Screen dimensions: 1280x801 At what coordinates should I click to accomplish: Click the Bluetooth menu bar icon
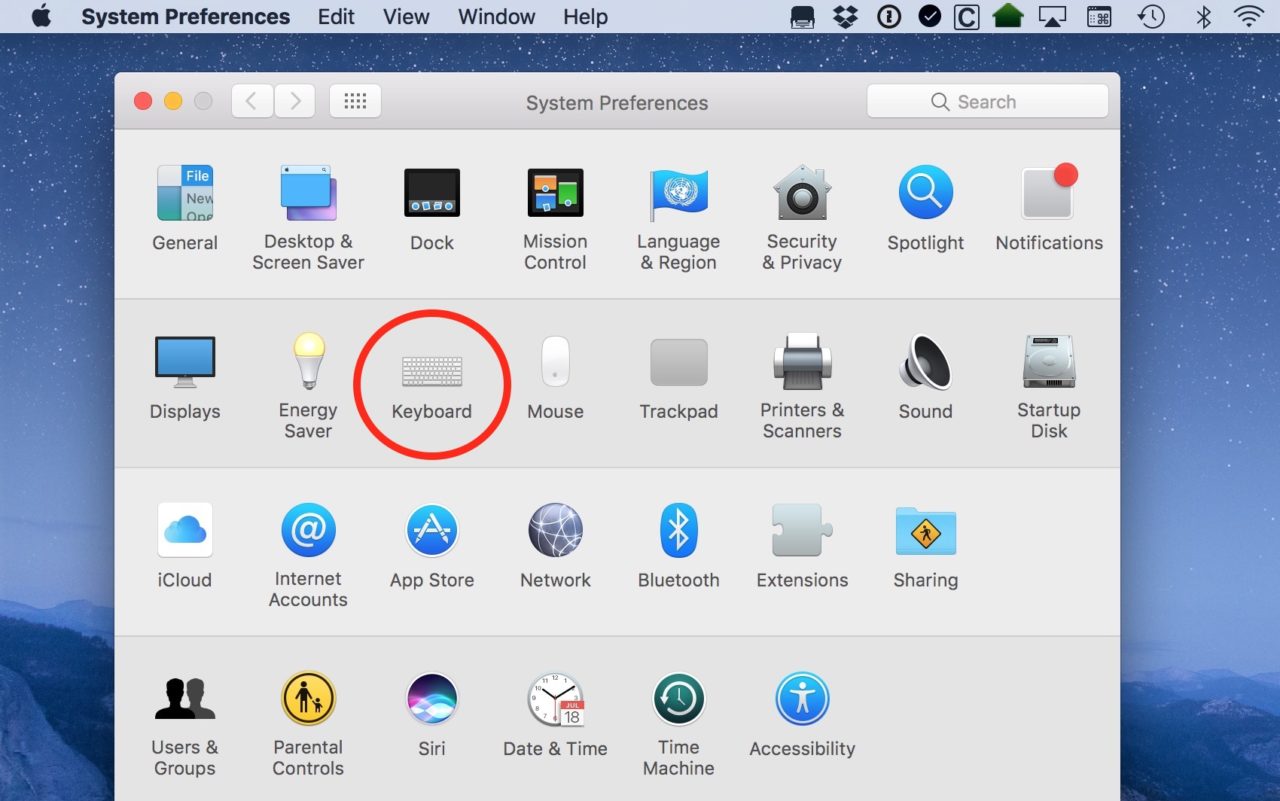[1204, 16]
